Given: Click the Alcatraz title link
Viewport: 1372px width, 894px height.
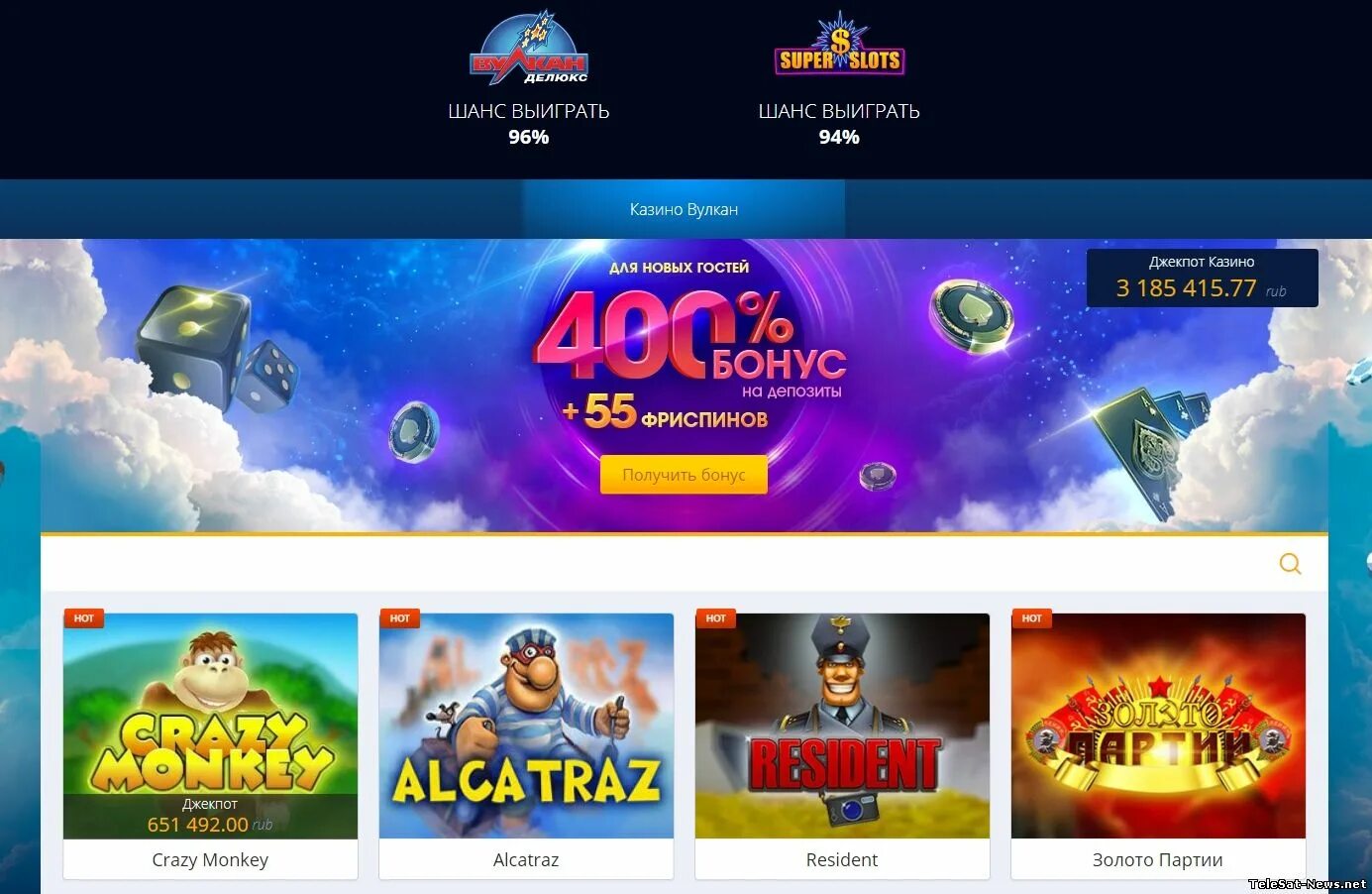Looking at the screenshot, I should coord(526,859).
